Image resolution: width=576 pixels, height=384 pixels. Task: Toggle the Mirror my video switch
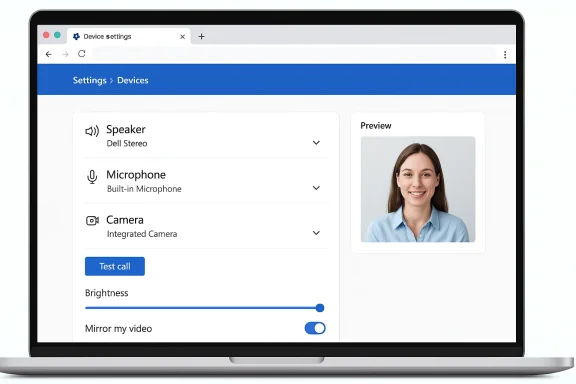(315, 328)
